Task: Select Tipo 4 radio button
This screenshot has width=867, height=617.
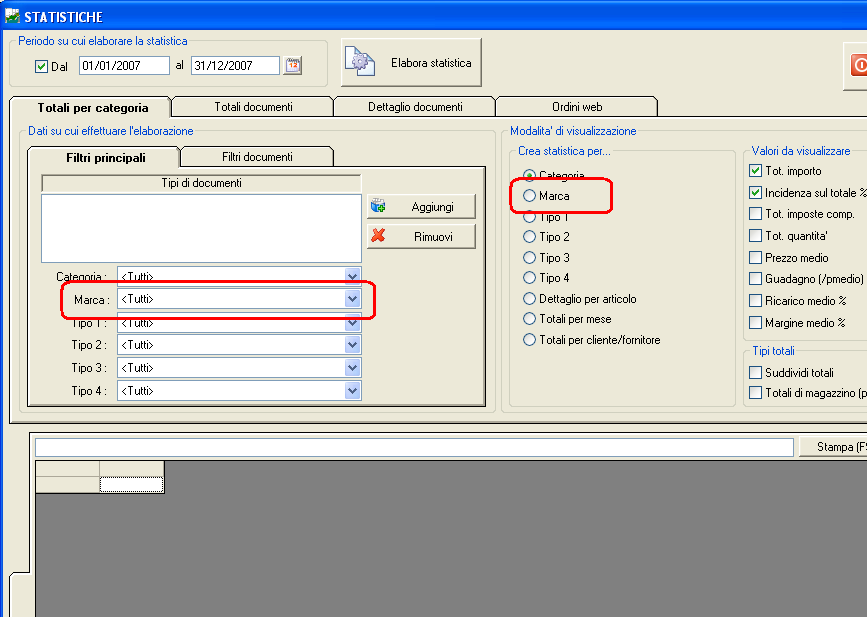Action: [529, 278]
